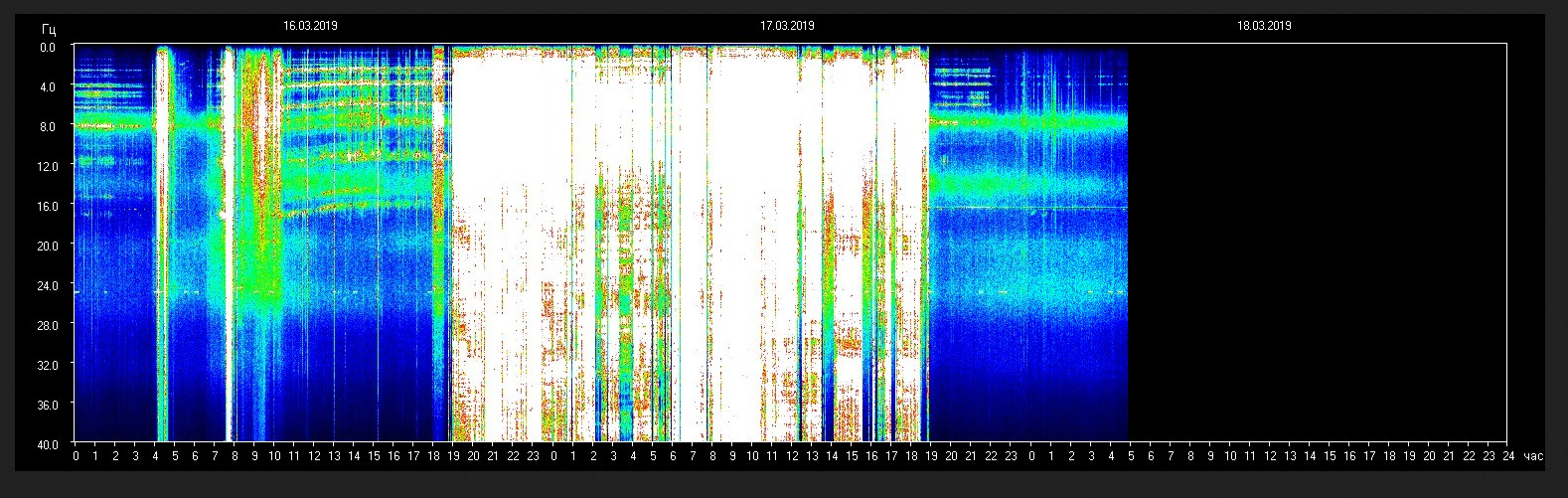Select the 28.0 frequency axis label
The width and height of the screenshot is (1568, 498).
coord(49,326)
